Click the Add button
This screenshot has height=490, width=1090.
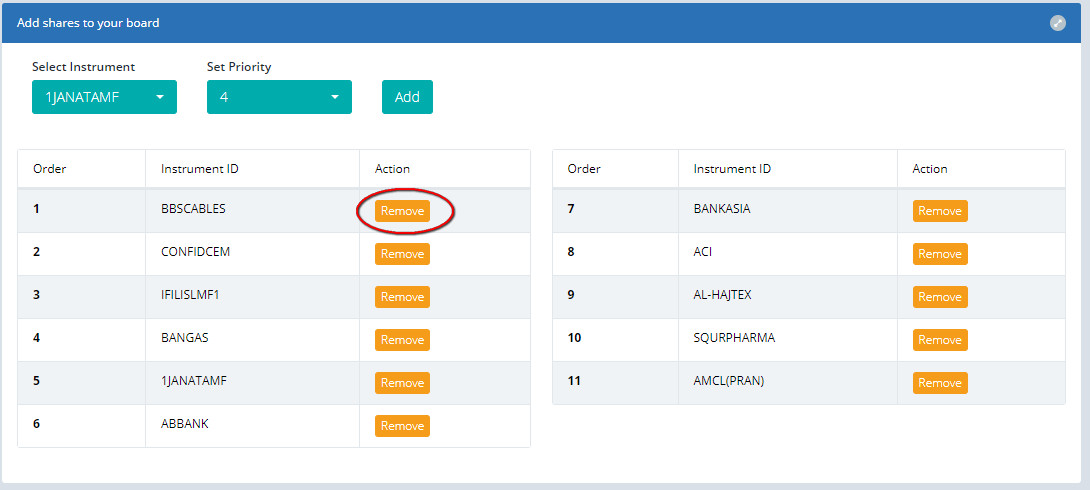point(407,97)
